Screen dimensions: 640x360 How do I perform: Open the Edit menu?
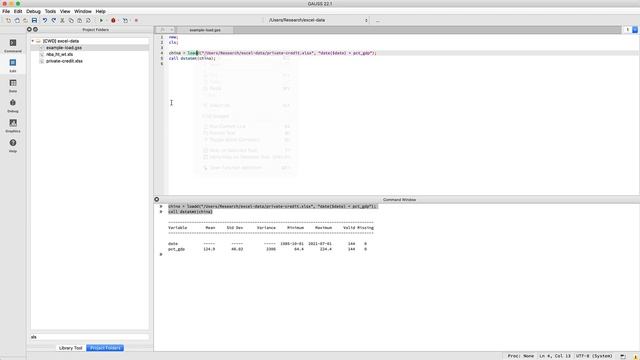(18, 11)
